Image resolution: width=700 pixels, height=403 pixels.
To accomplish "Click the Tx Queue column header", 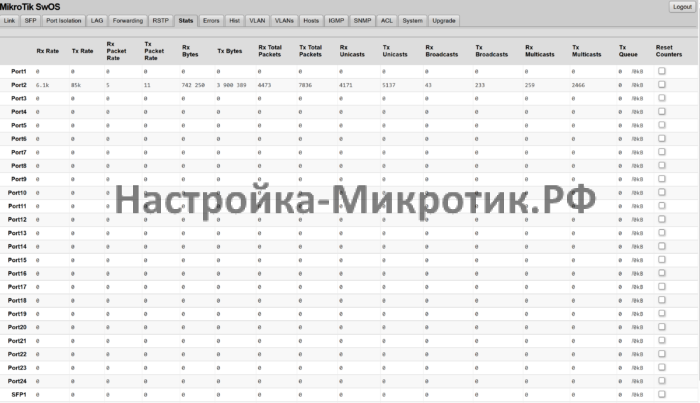I will [628, 51].
